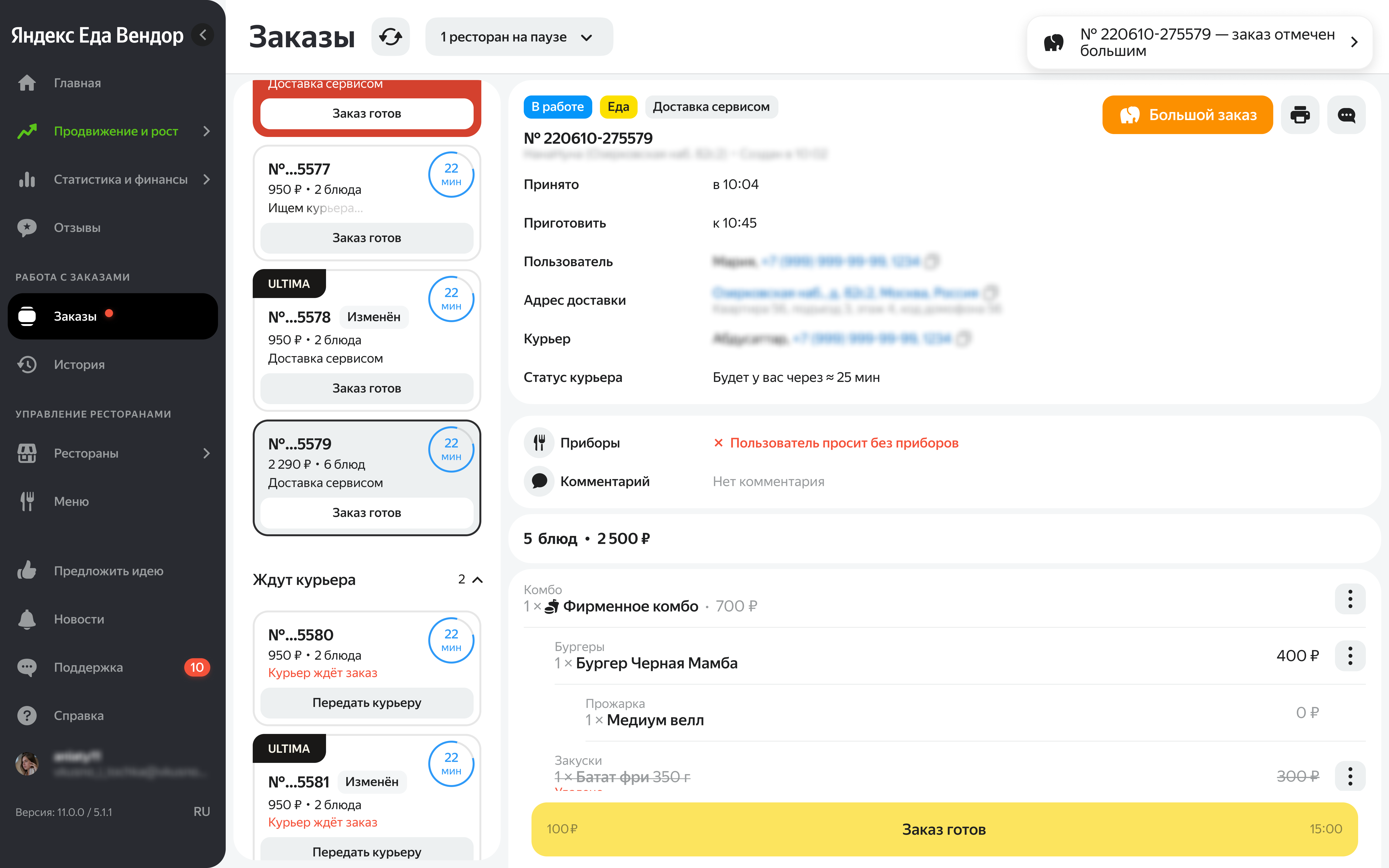Print the current order
This screenshot has width=1389, height=868.
(x=1300, y=115)
